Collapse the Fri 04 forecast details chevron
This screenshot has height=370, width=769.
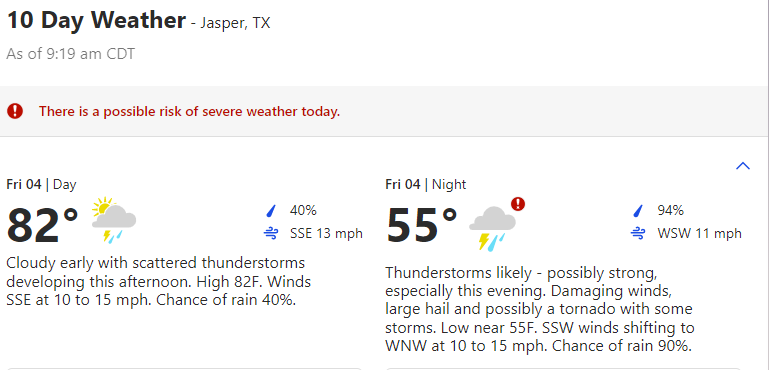(743, 166)
